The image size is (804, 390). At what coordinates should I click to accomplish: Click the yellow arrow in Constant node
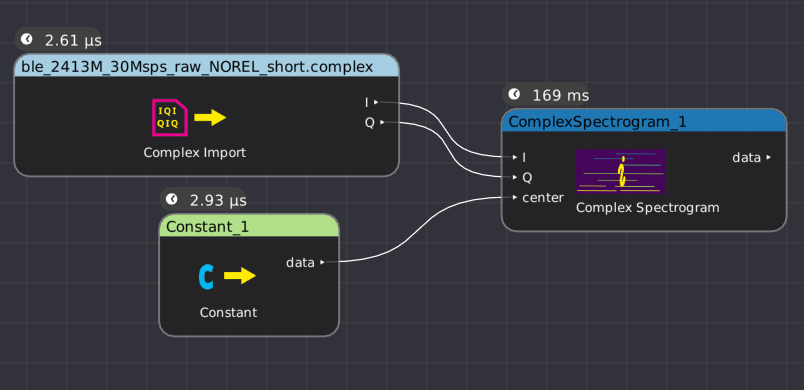tap(240, 276)
